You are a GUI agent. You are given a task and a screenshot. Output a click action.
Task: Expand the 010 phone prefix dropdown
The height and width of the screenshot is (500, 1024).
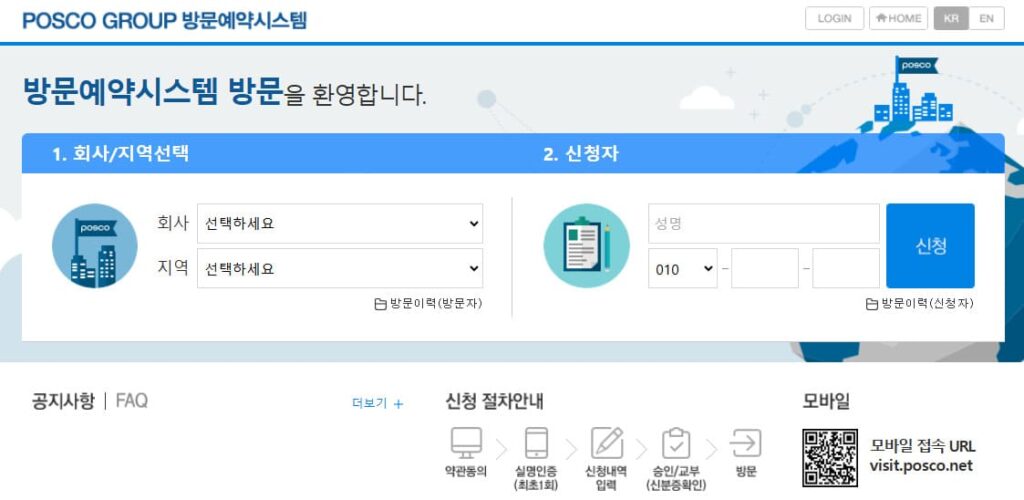[x=683, y=269]
